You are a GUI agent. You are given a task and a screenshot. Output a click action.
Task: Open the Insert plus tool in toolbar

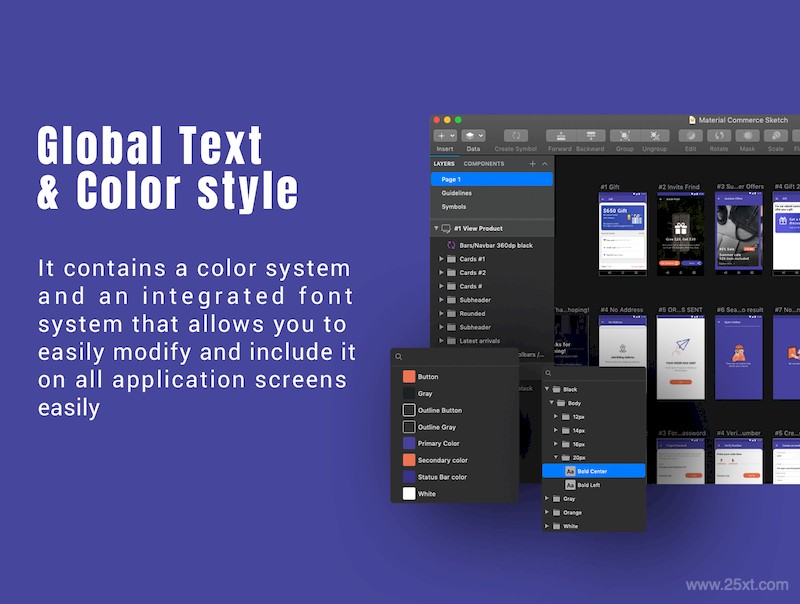click(x=445, y=136)
